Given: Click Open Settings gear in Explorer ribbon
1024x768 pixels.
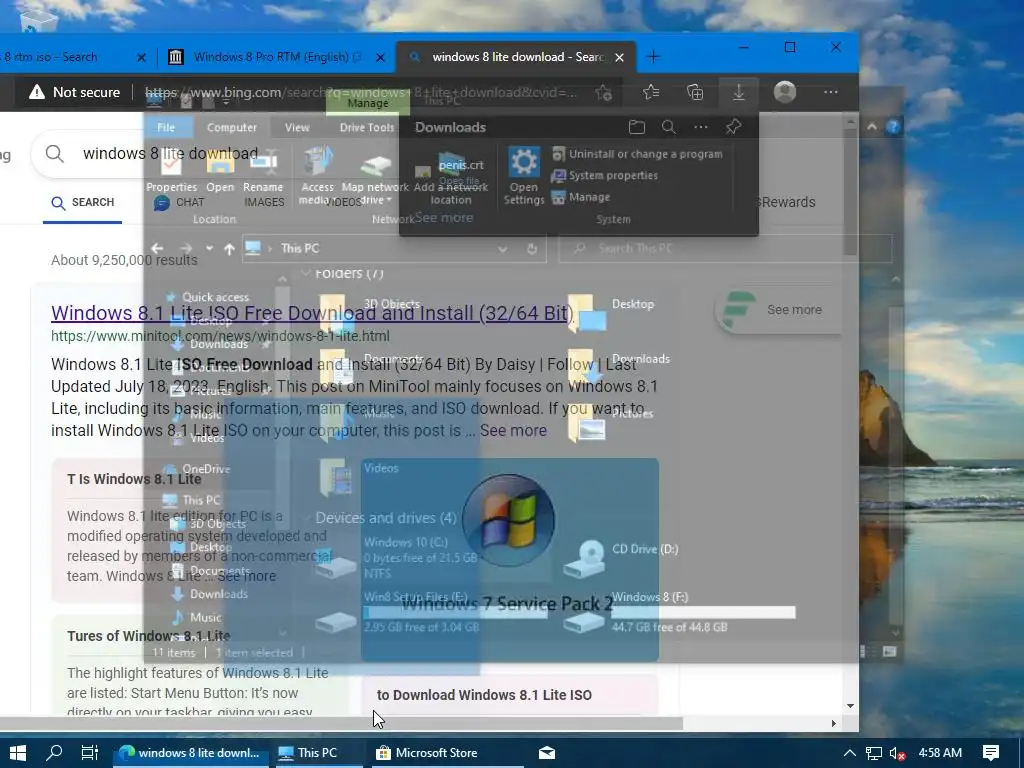Looking at the screenshot, I should (524, 176).
